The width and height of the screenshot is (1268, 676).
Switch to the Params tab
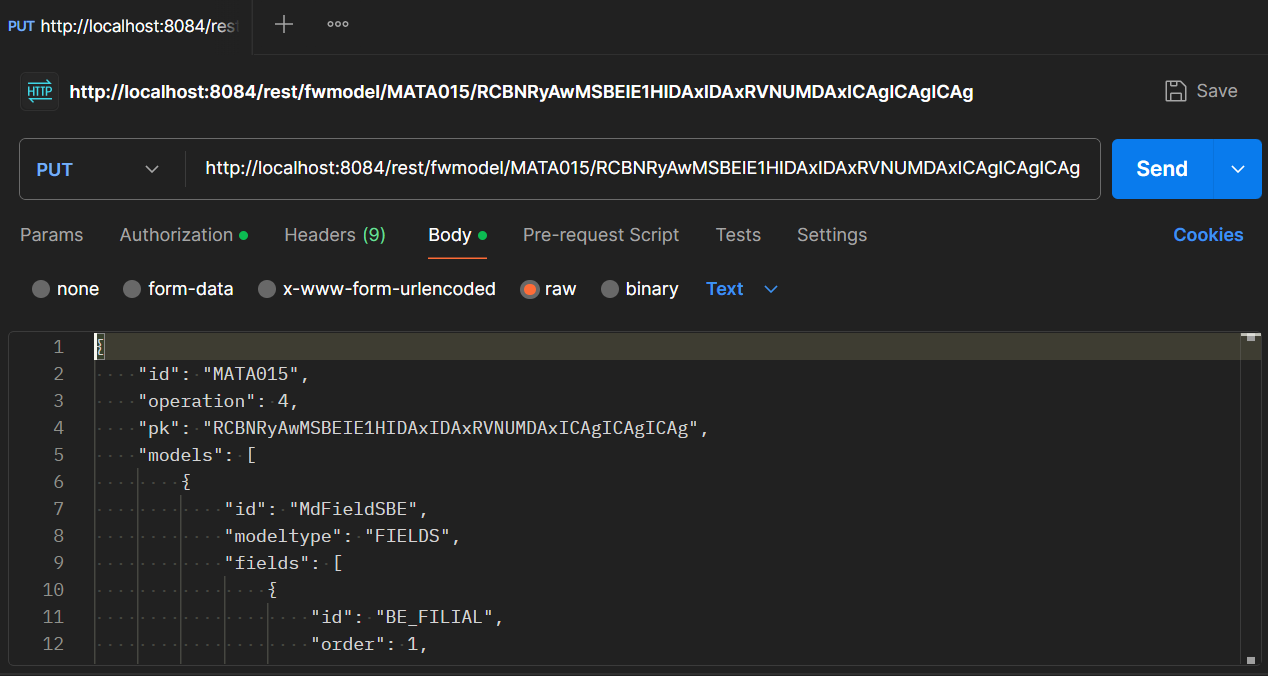(x=52, y=235)
